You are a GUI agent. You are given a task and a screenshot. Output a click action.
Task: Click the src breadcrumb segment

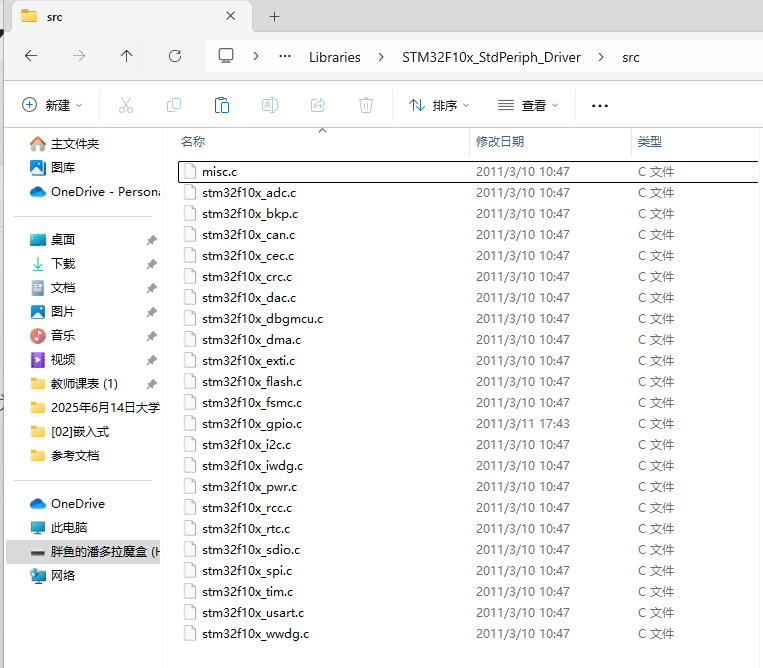coord(631,57)
